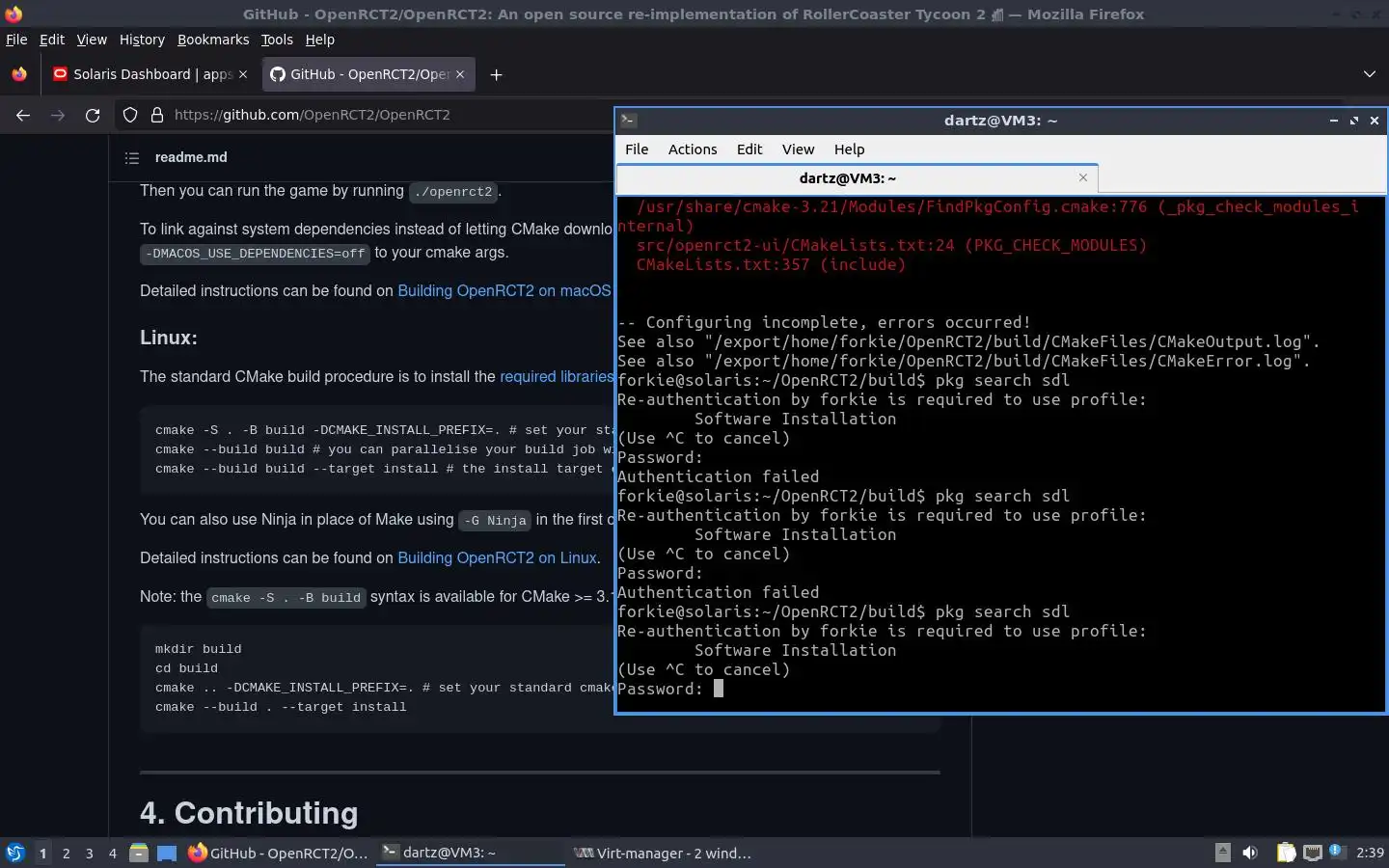This screenshot has height=868, width=1389.
Task: Follow Building OpenRCT2 on macOS link
Action: tap(504, 291)
